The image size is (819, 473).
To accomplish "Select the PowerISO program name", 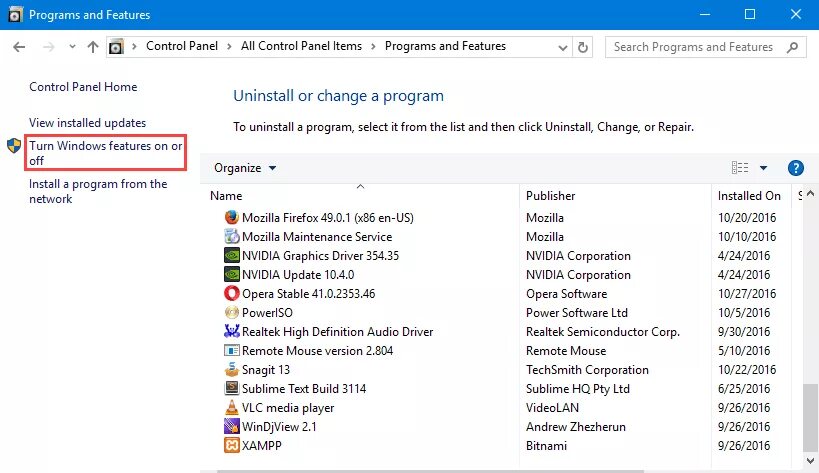I will point(267,313).
